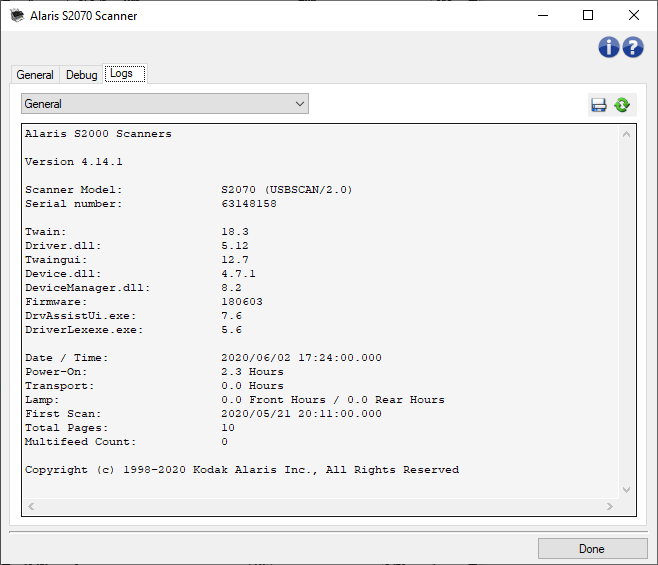
Task: Click the 'Power-On:' label
Action: [x=56, y=372]
